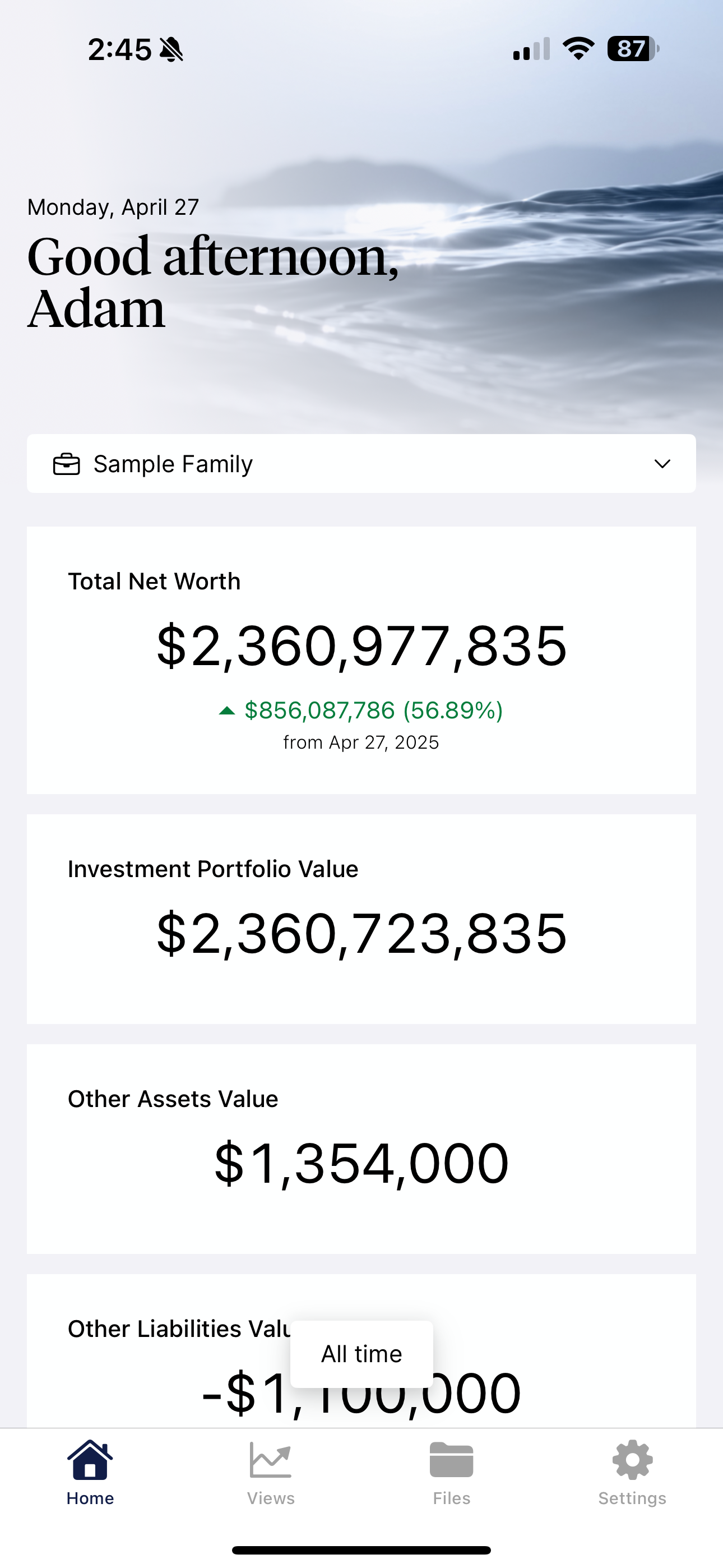Open the Investment Portfolio Value card
Viewport: 723px width, 1568px height.
[x=361, y=919]
